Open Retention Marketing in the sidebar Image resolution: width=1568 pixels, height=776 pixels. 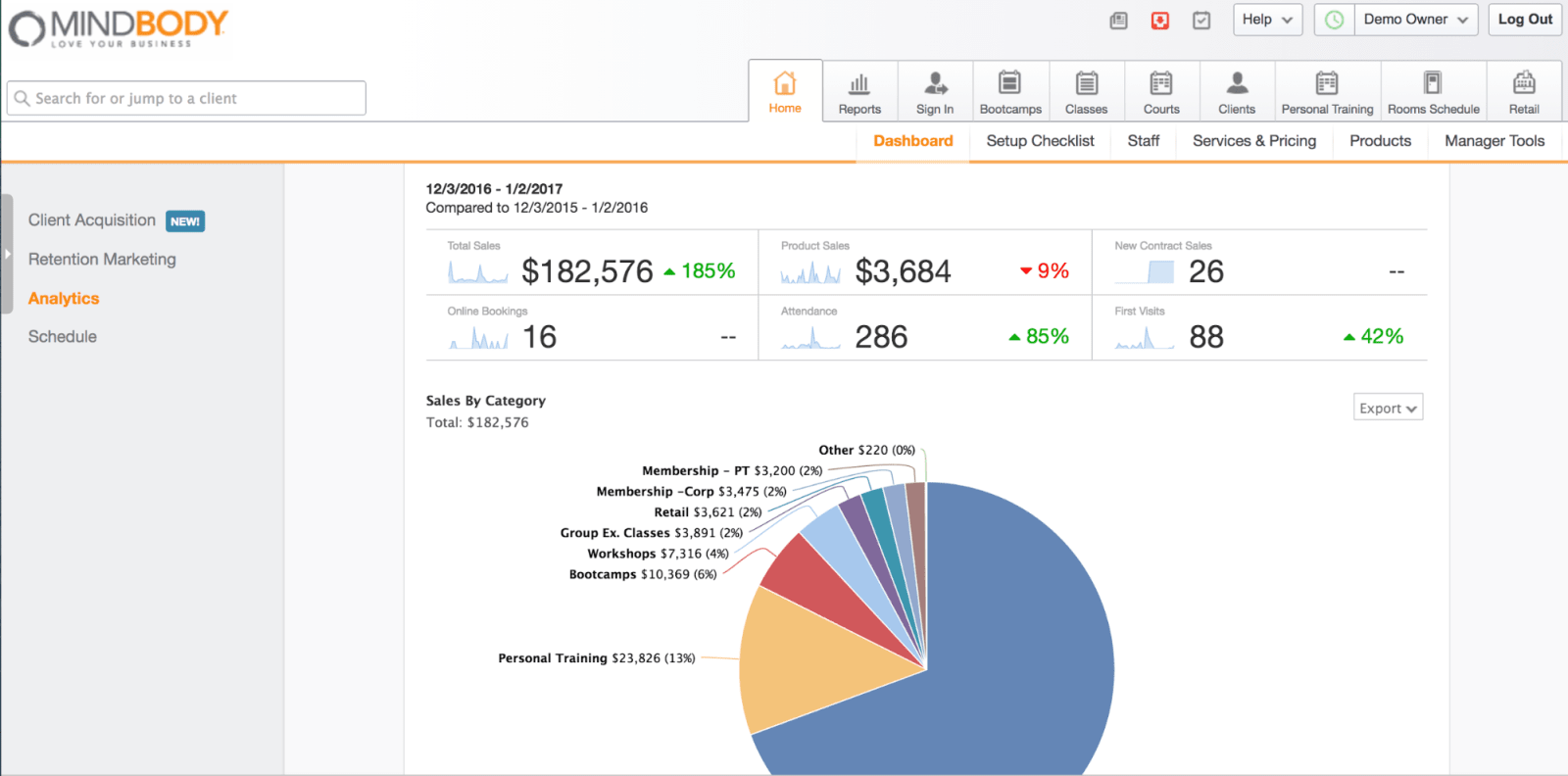(102, 259)
